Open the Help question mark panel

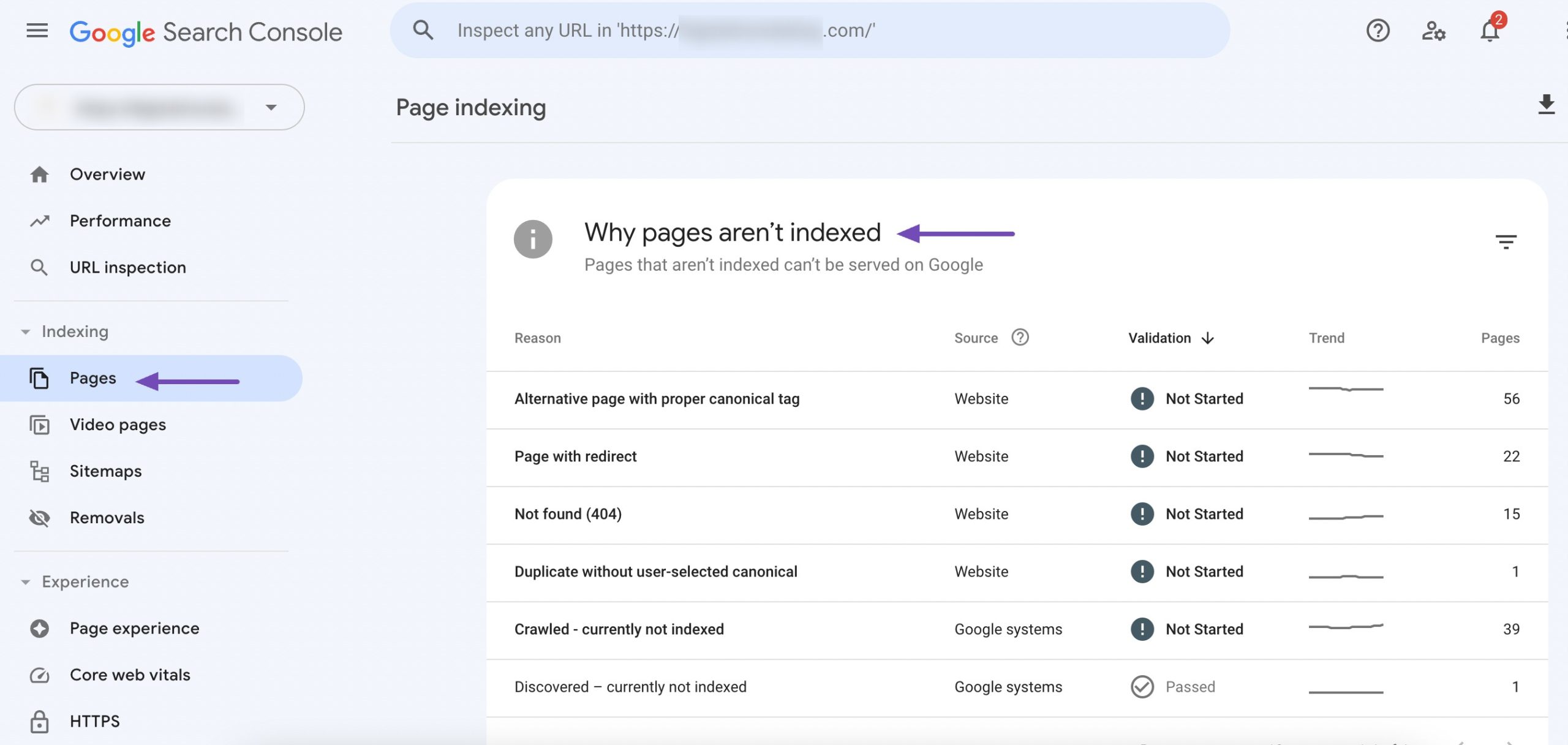(x=1378, y=31)
